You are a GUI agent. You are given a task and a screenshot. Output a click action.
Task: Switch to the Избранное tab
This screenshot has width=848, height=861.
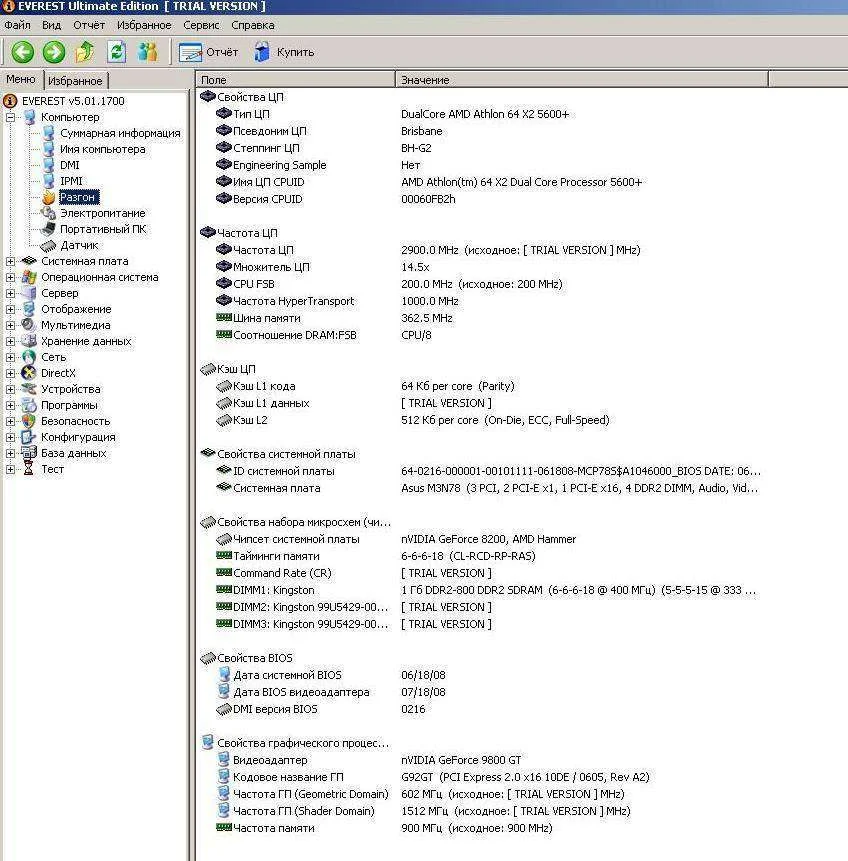[75, 81]
